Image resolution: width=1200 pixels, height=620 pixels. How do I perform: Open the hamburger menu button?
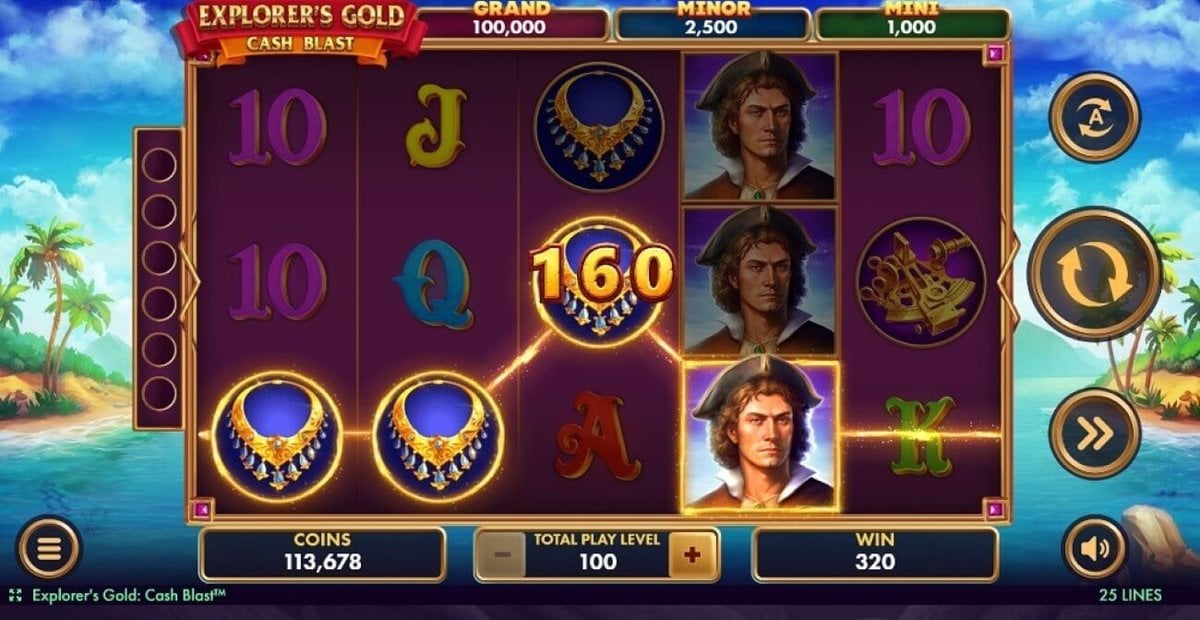coord(49,548)
